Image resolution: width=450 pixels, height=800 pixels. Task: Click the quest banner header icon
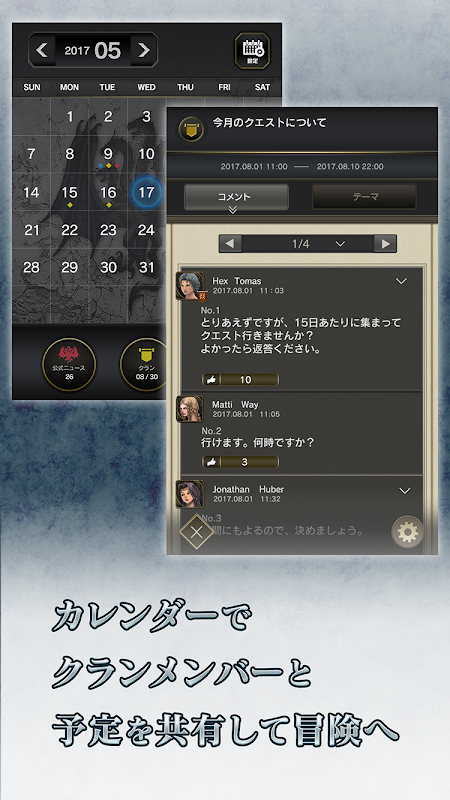[x=192, y=130]
